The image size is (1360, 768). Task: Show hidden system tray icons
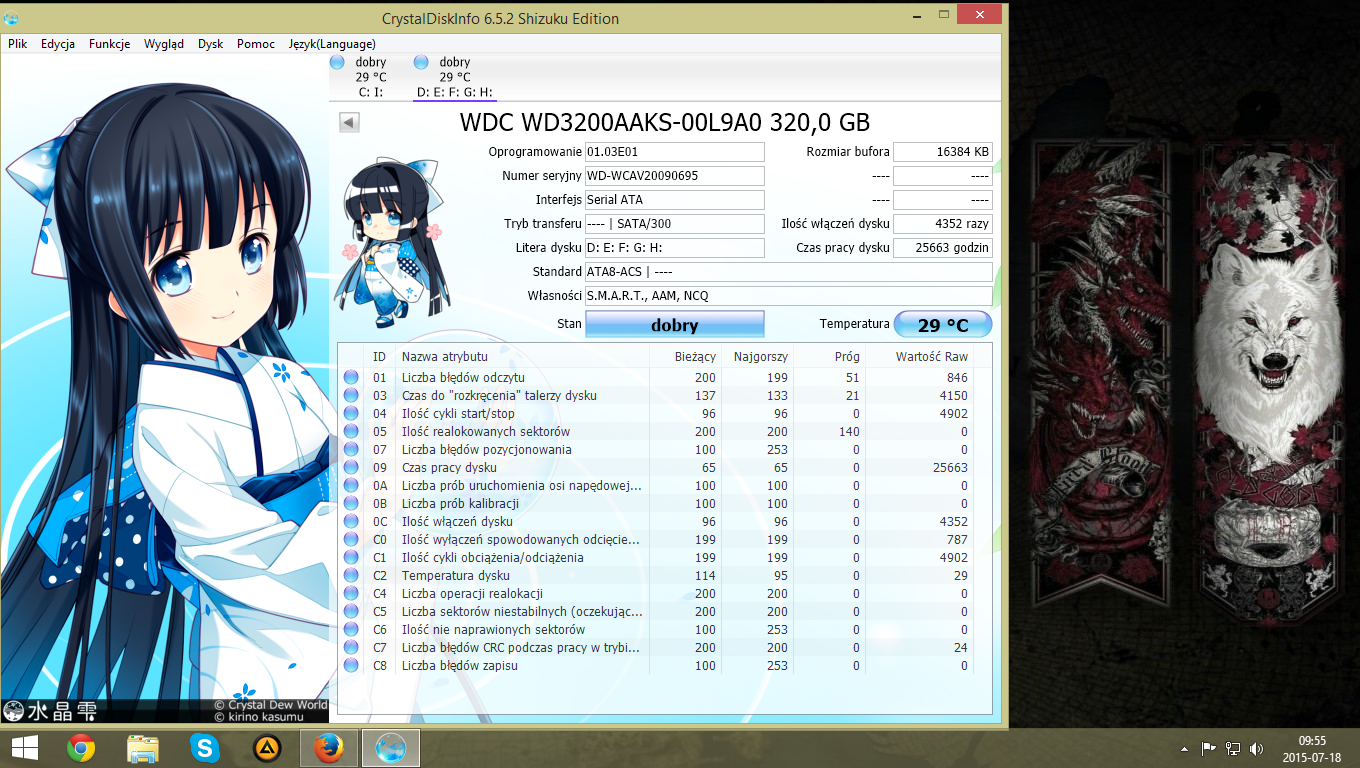[1186, 749]
